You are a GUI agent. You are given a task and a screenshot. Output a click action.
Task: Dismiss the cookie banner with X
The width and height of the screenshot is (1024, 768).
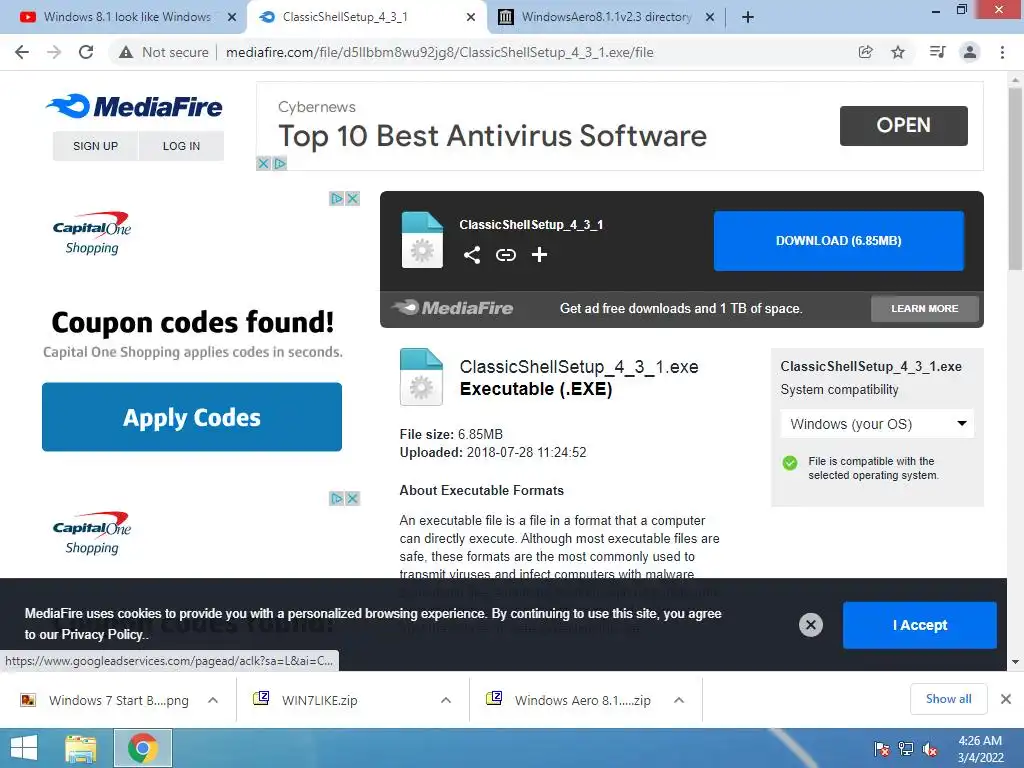pyautogui.click(x=810, y=625)
